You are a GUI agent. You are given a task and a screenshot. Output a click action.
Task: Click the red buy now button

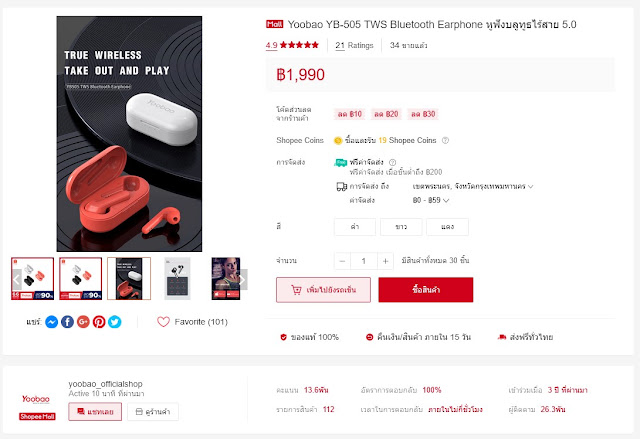pos(426,290)
